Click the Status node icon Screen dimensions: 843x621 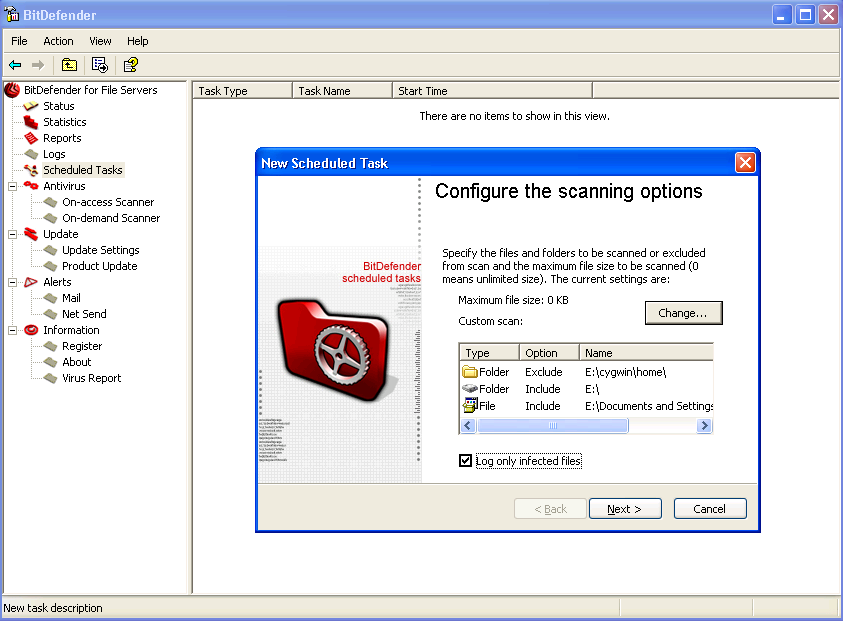(x=31, y=106)
